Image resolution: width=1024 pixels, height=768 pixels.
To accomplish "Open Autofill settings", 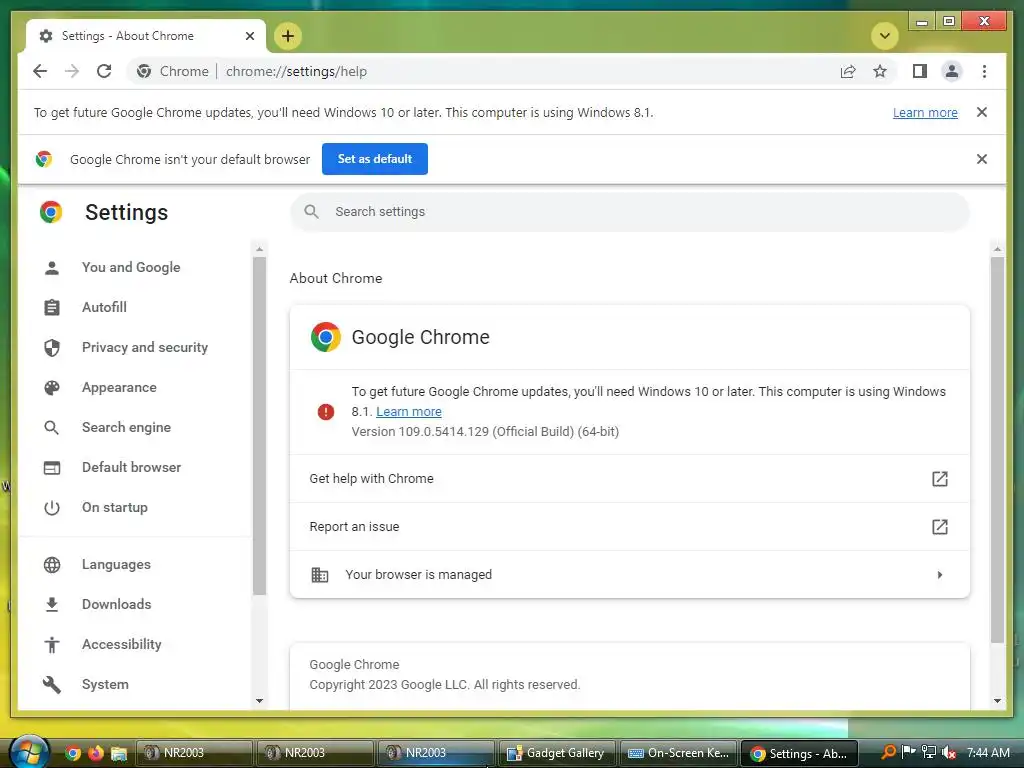I will 104,307.
